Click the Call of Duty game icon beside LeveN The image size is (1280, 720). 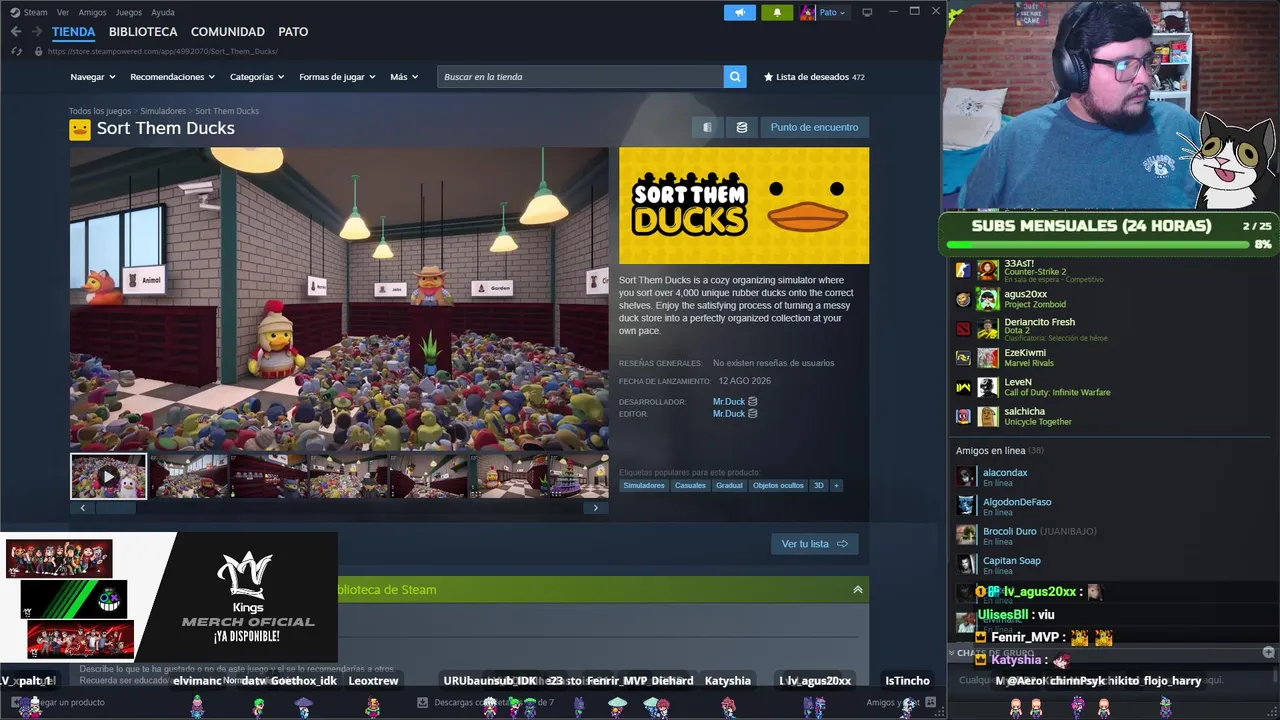click(962, 387)
